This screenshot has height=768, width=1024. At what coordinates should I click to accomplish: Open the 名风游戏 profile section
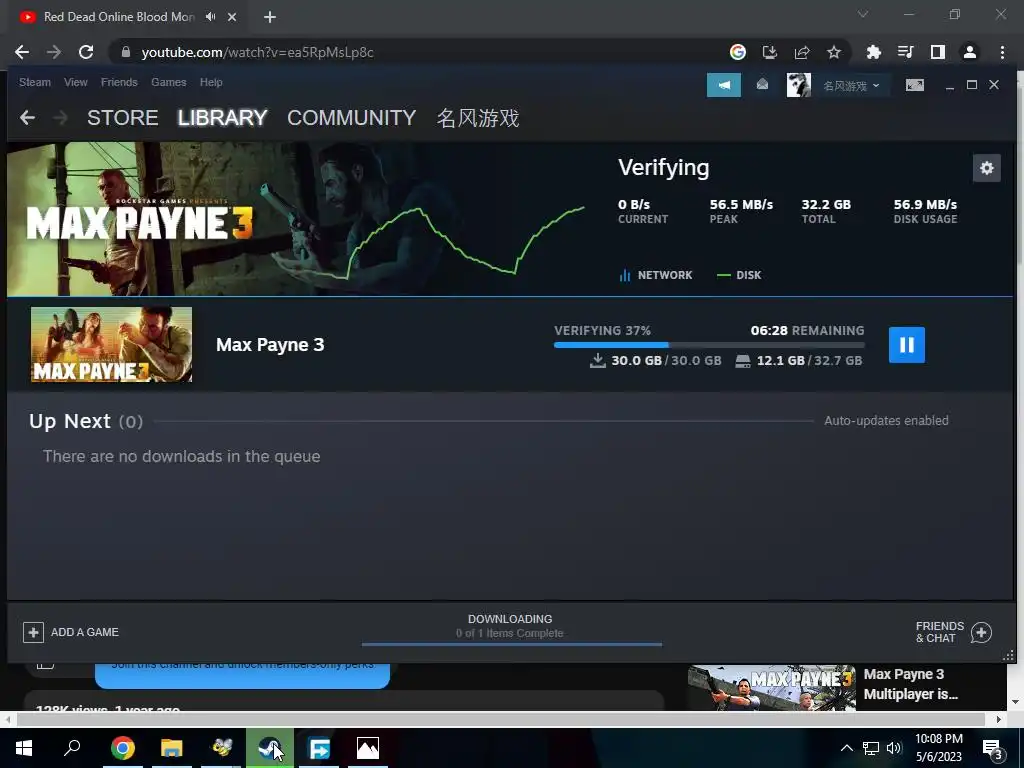point(478,118)
